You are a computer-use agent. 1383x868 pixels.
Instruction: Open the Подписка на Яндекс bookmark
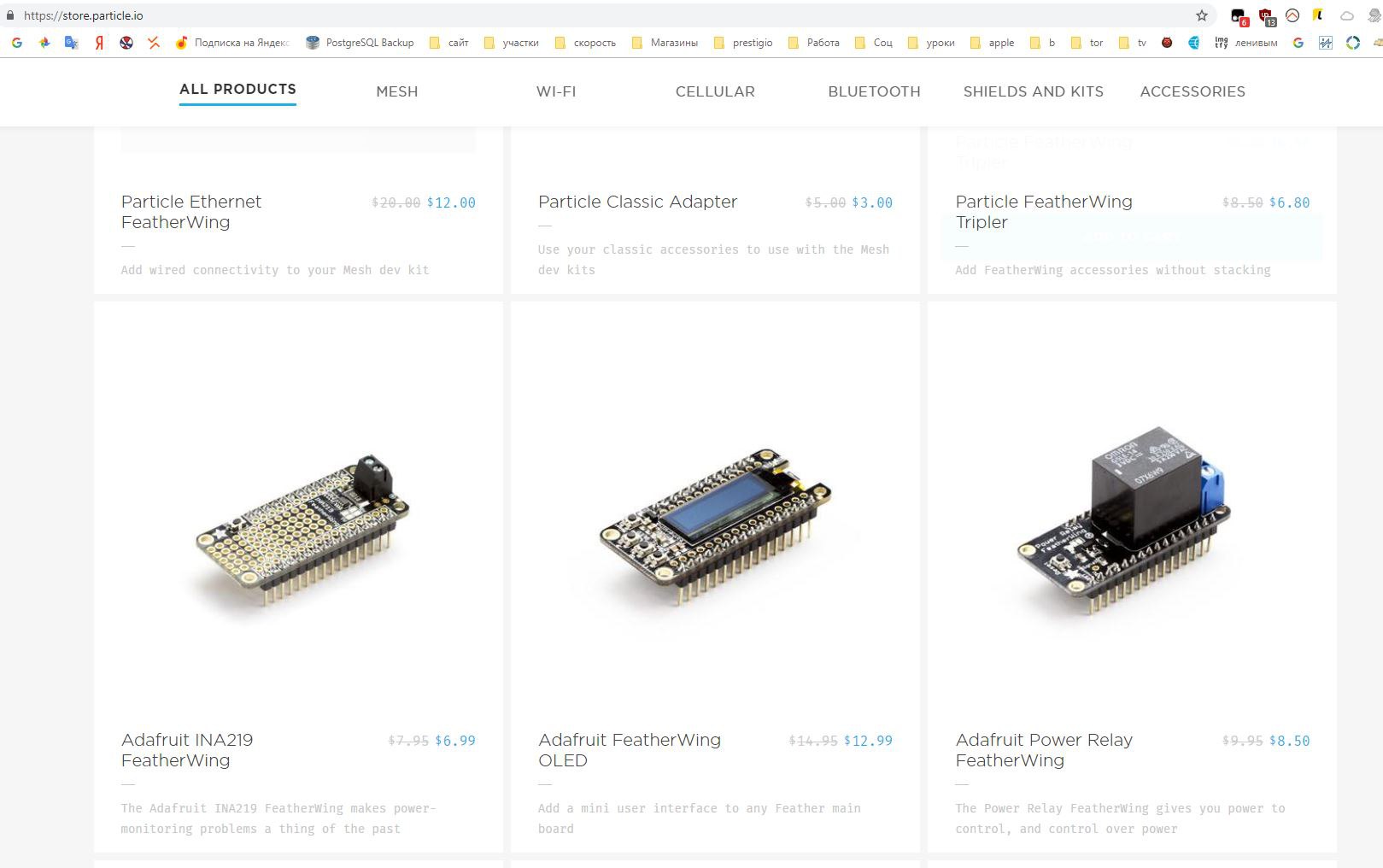(232, 42)
